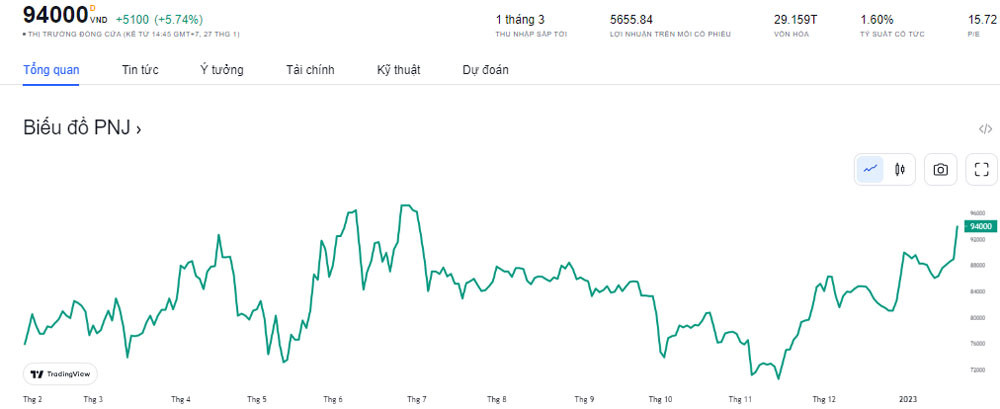The height and width of the screenshot is (409, 1000).
Task: Switch to line chart view
Action: [x=870, y=169]
